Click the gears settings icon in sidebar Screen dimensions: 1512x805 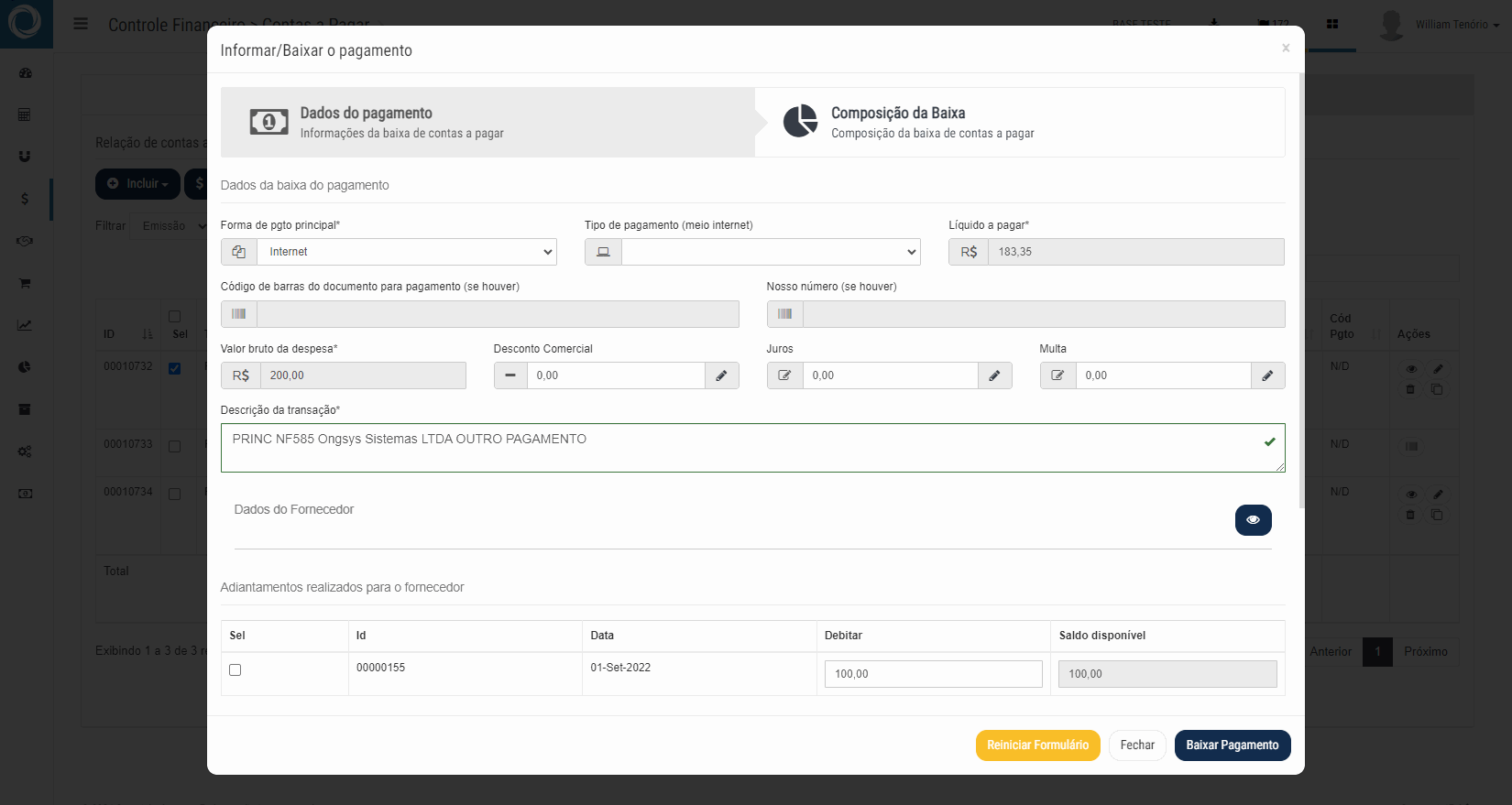click(25, 451)
